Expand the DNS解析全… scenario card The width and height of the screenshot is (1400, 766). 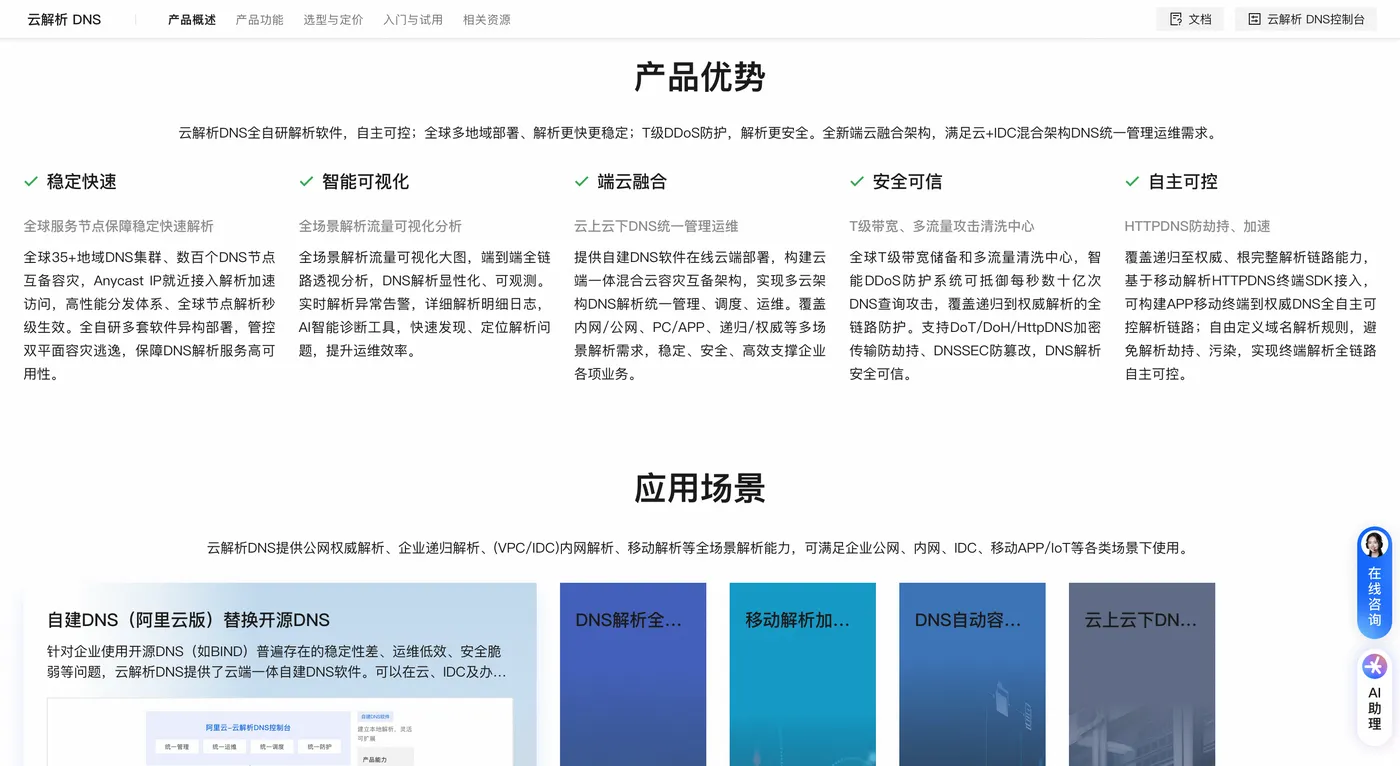coord(633,674)
